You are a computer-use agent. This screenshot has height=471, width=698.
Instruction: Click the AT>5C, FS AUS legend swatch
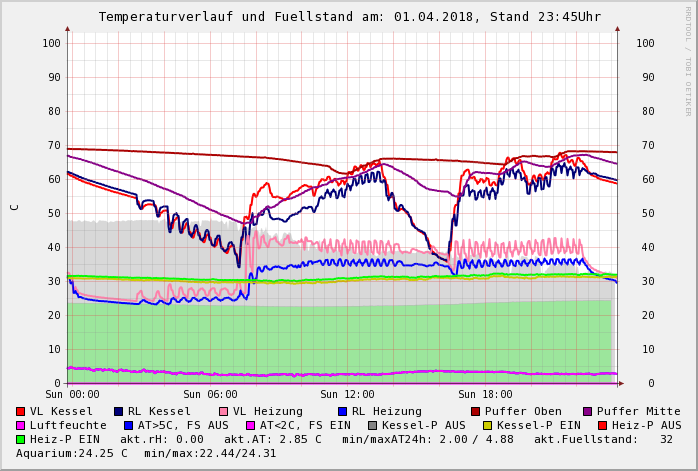point(128,425)
